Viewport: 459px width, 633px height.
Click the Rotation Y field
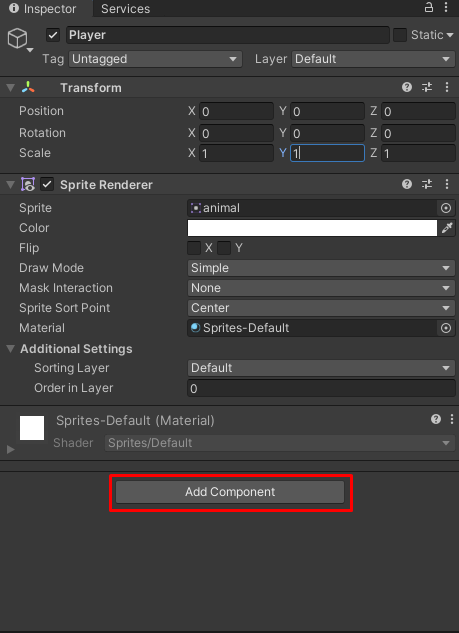[327, 133]
